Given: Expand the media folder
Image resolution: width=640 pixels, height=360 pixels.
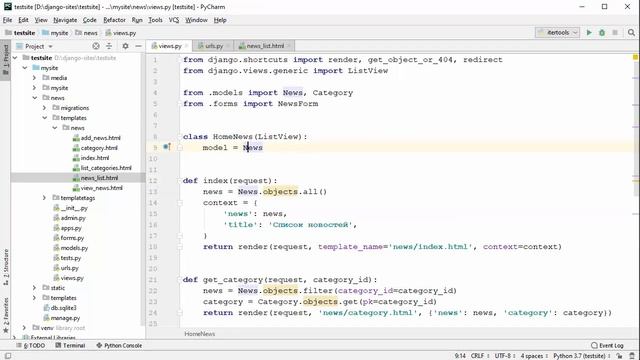Looking at the screenshot, I should click(35, 78).
